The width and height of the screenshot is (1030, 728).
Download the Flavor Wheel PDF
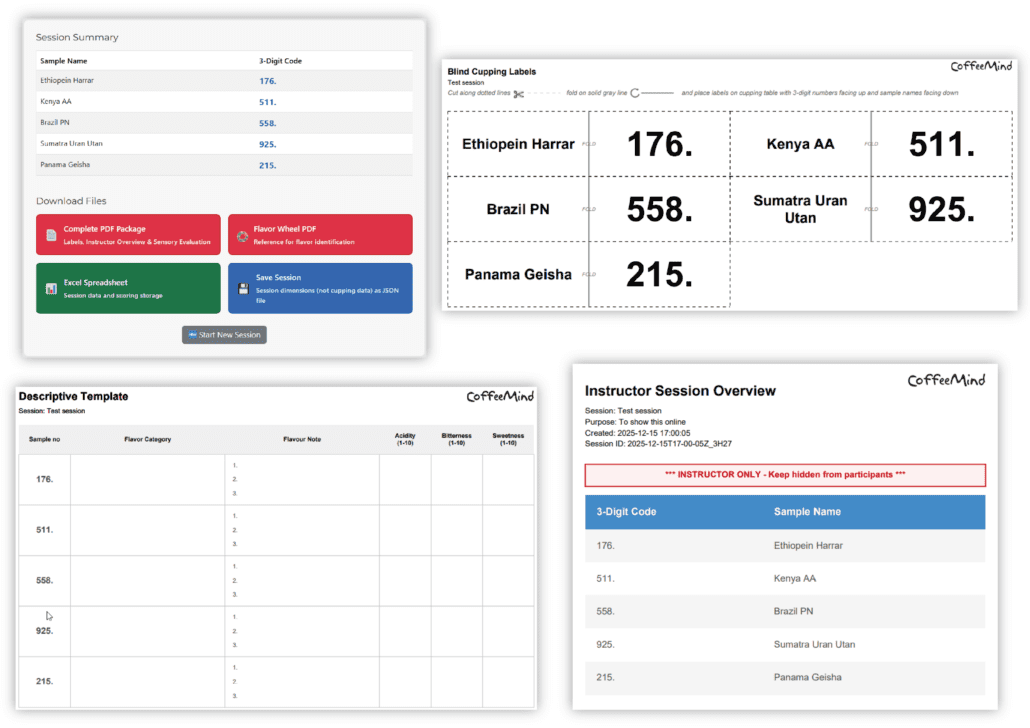pyautogui.click(x=320, y=235)
